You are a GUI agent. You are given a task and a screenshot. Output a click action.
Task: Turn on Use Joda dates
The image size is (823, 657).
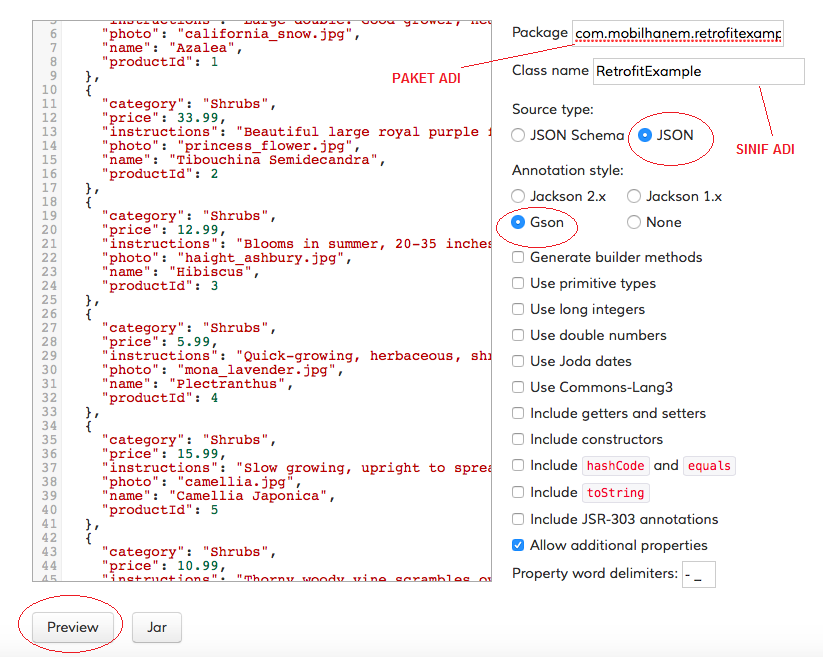coord(518,361)
